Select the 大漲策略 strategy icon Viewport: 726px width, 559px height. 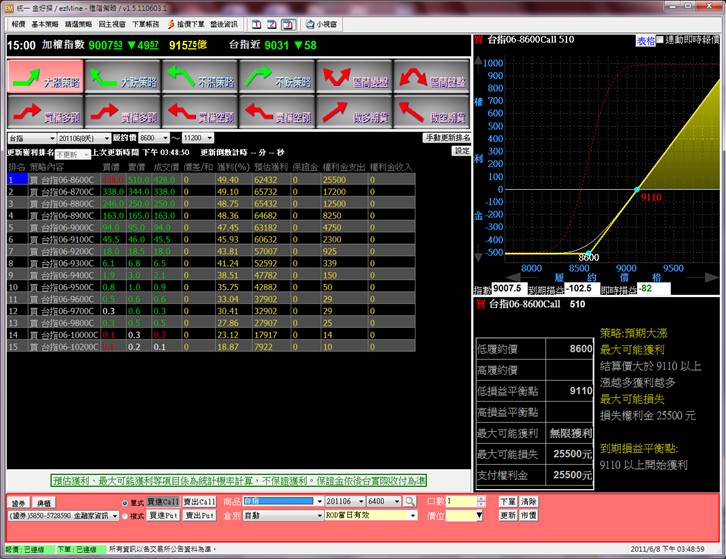pos(43,75)
